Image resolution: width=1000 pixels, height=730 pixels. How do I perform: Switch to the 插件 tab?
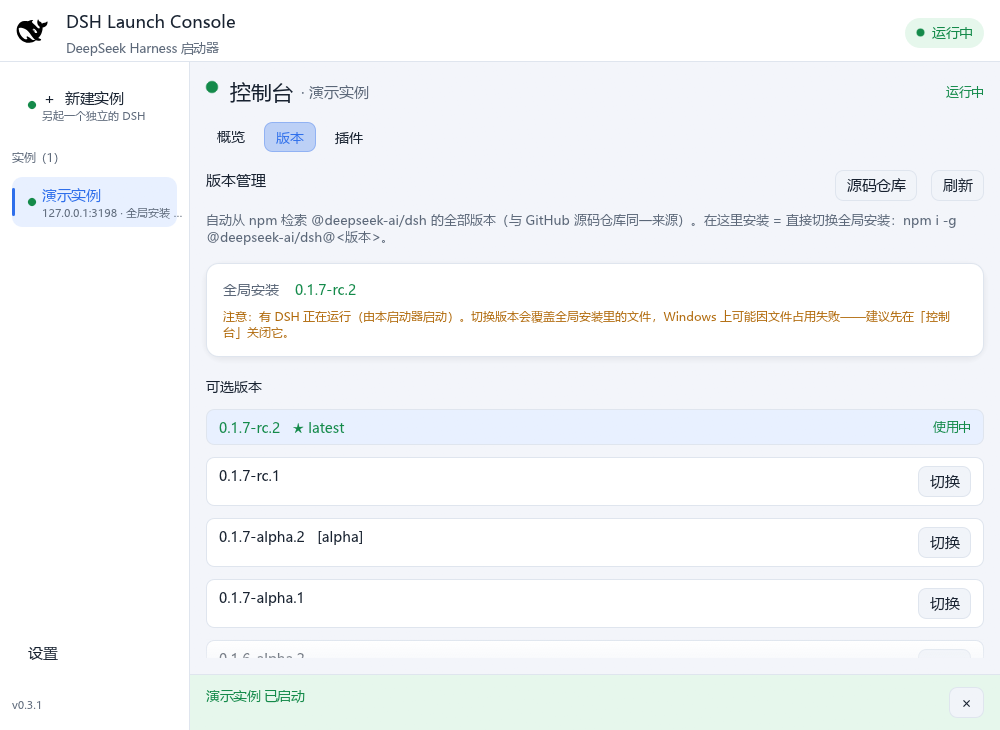click(348, 138)
